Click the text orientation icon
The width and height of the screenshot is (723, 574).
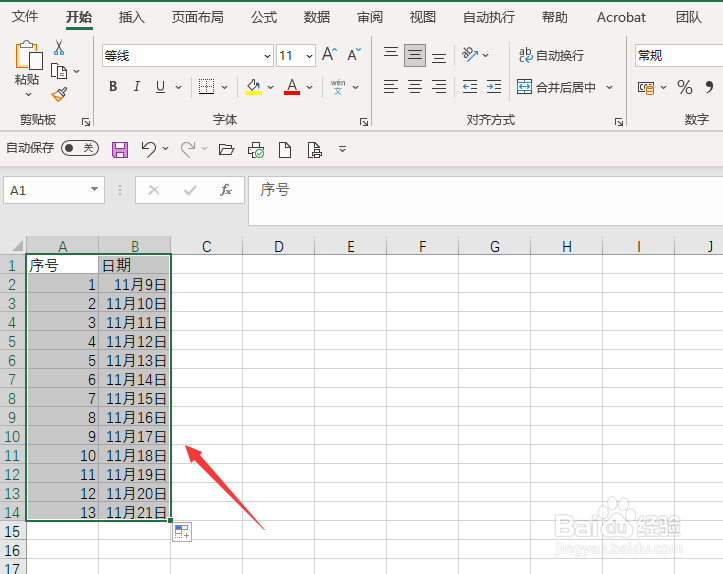pyautogui.click(x=470, y=54)
